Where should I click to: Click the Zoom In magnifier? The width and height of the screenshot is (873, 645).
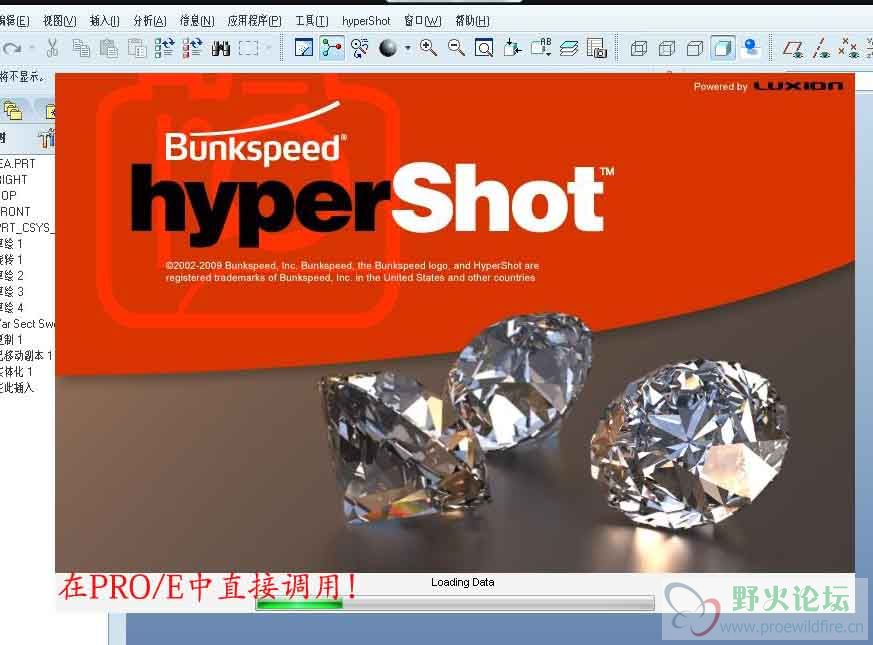click(x=428, y=48)
